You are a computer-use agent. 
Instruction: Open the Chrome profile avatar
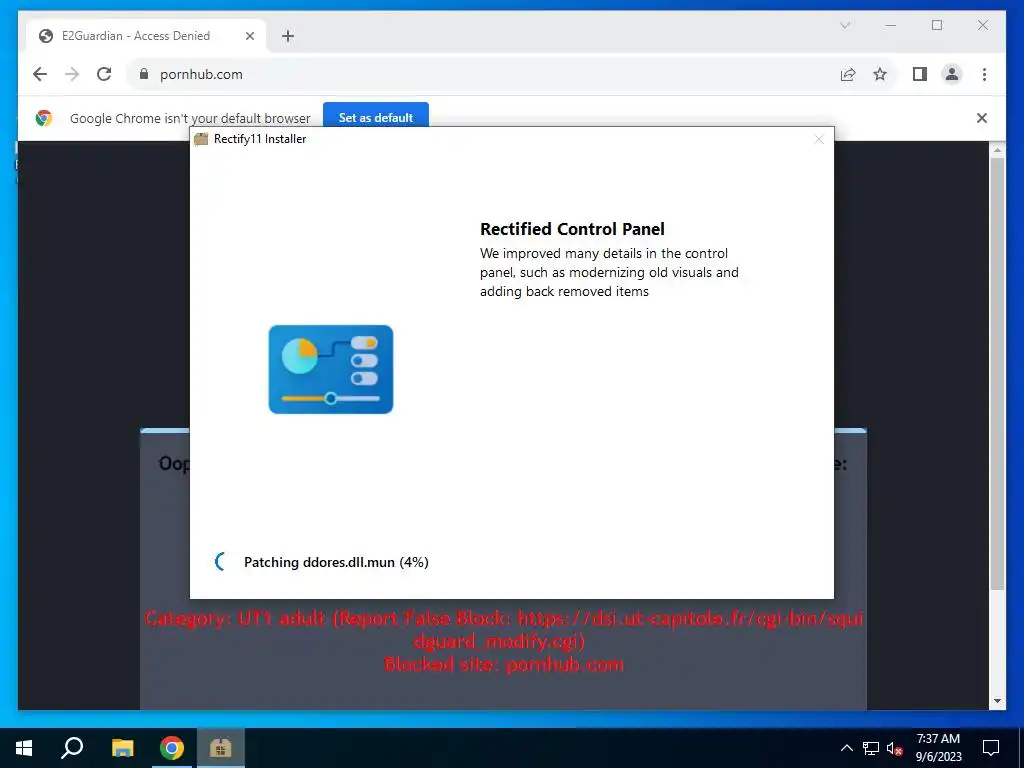point(952,74)
